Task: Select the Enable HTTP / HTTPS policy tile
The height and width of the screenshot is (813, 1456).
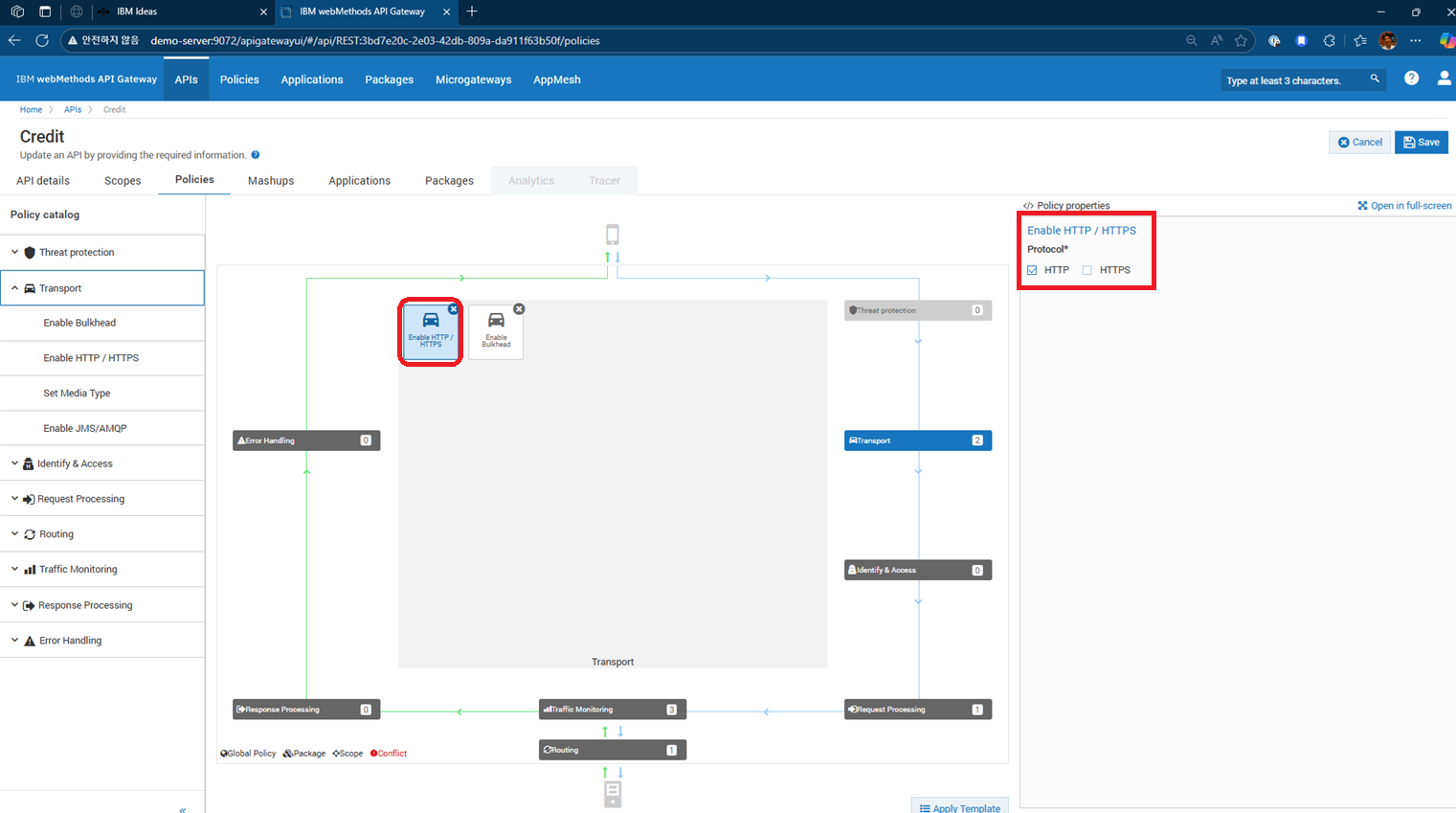Action: [x=430, y=329]
